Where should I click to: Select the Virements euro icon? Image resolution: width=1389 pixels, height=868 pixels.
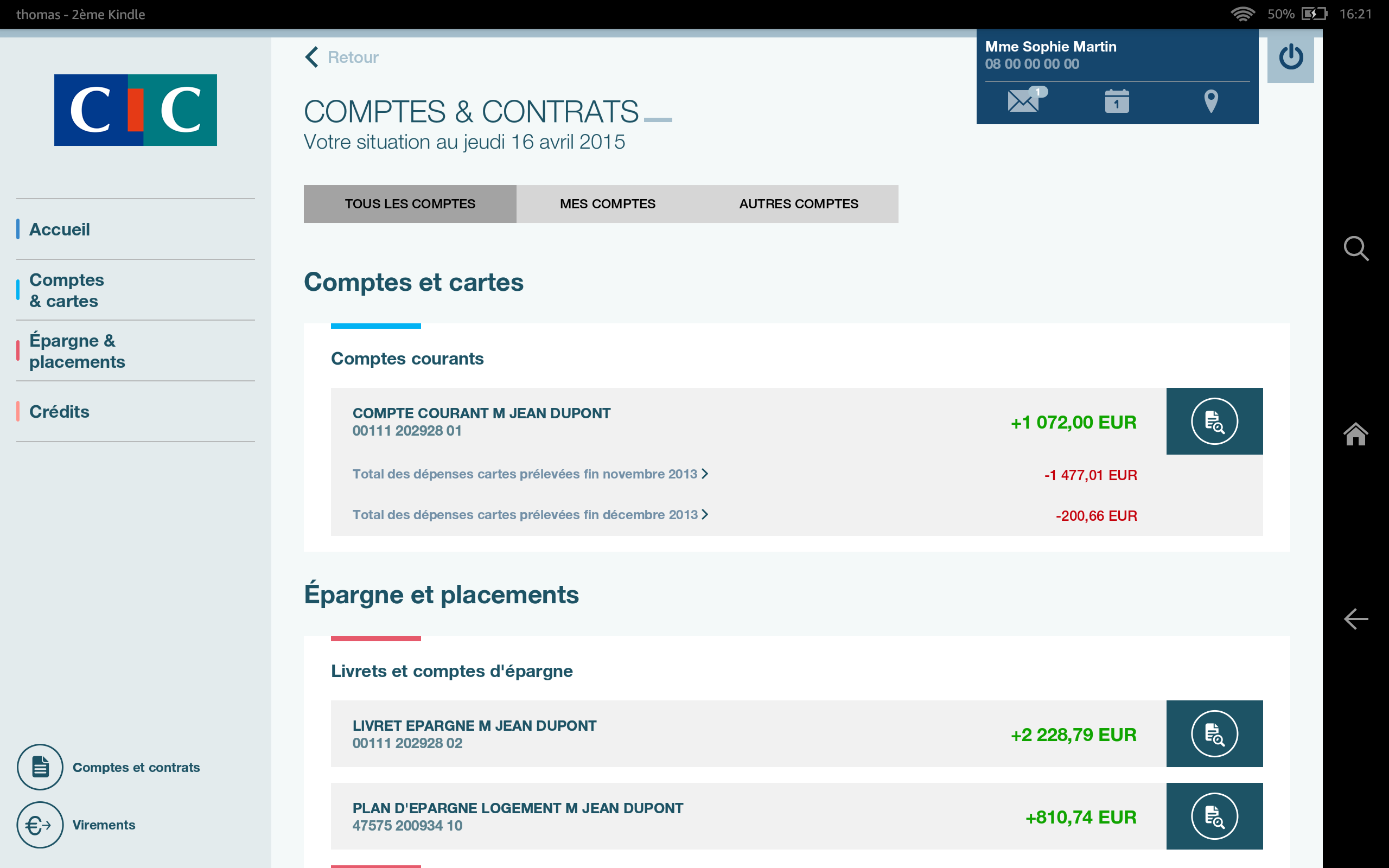point(40,825)
